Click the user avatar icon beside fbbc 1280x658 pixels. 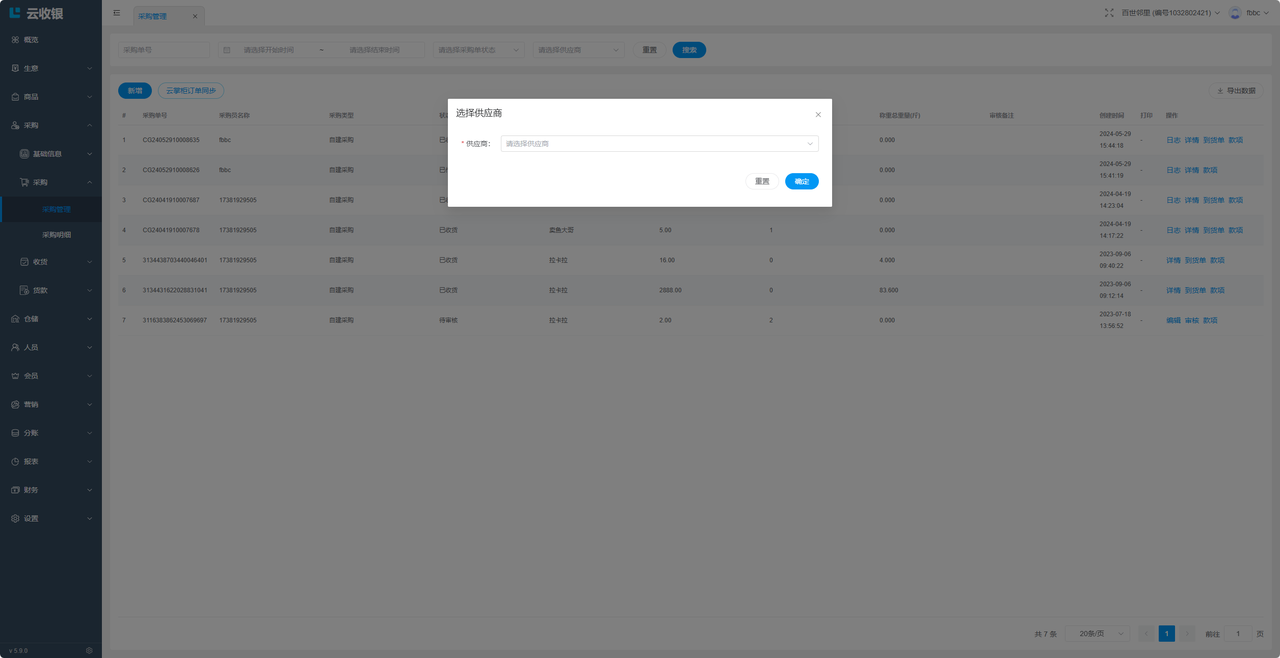point(1235,13)
